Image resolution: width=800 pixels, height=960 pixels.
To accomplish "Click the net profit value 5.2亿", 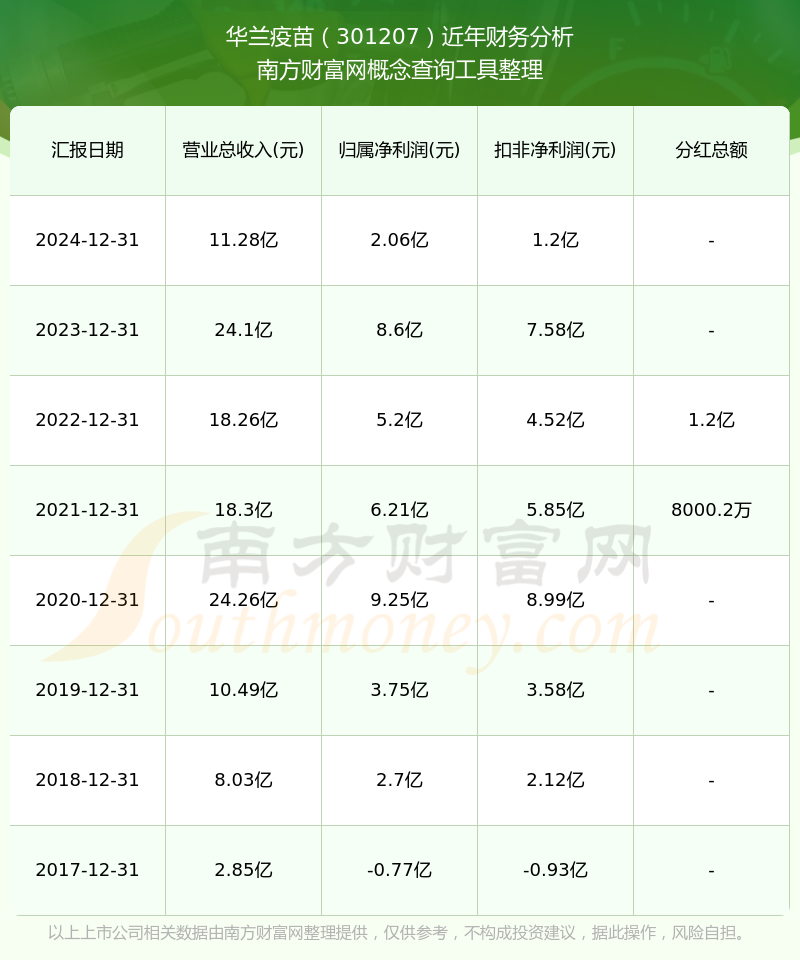I will 400,420.
